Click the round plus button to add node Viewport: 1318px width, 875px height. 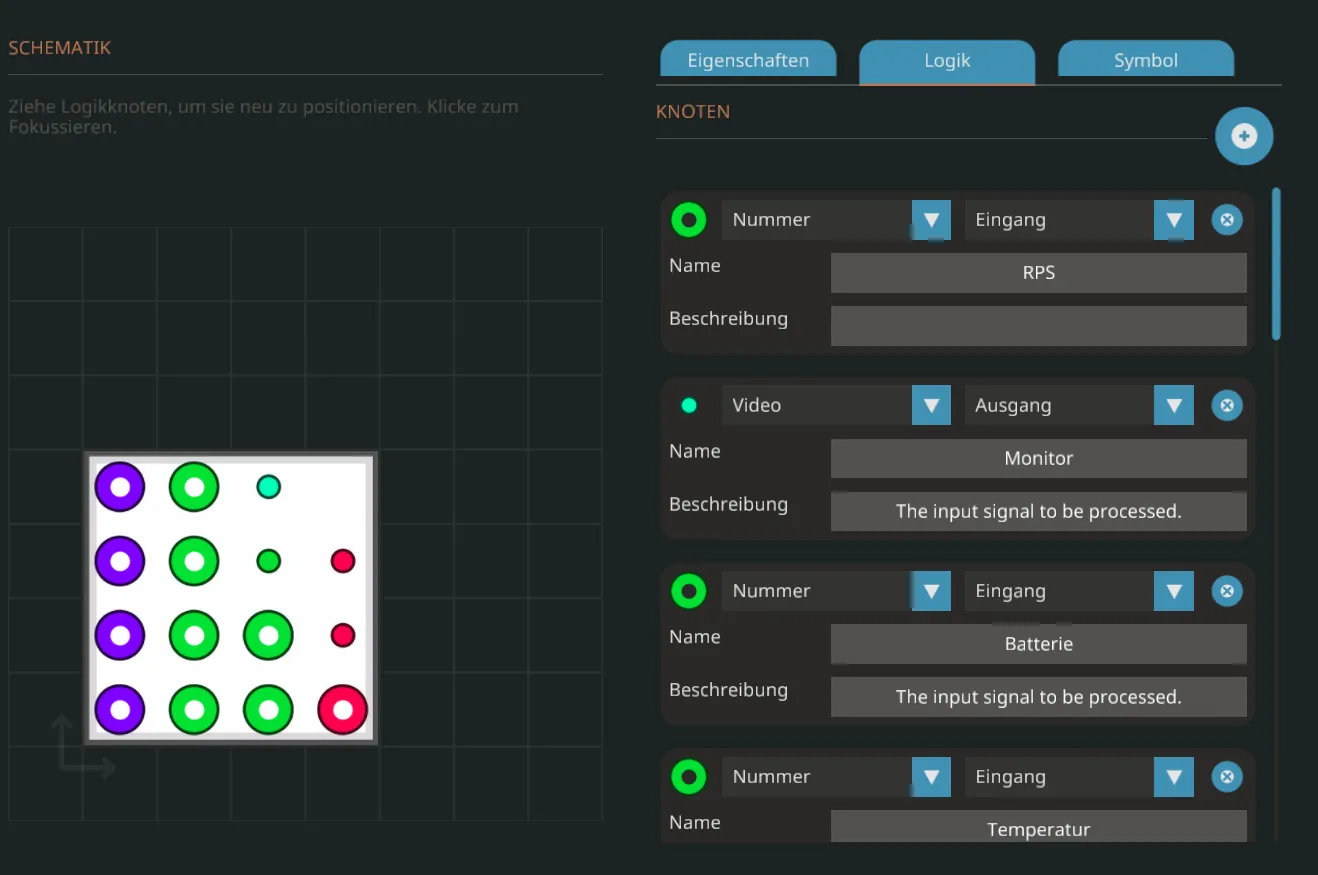click(x=1244, y=137)
